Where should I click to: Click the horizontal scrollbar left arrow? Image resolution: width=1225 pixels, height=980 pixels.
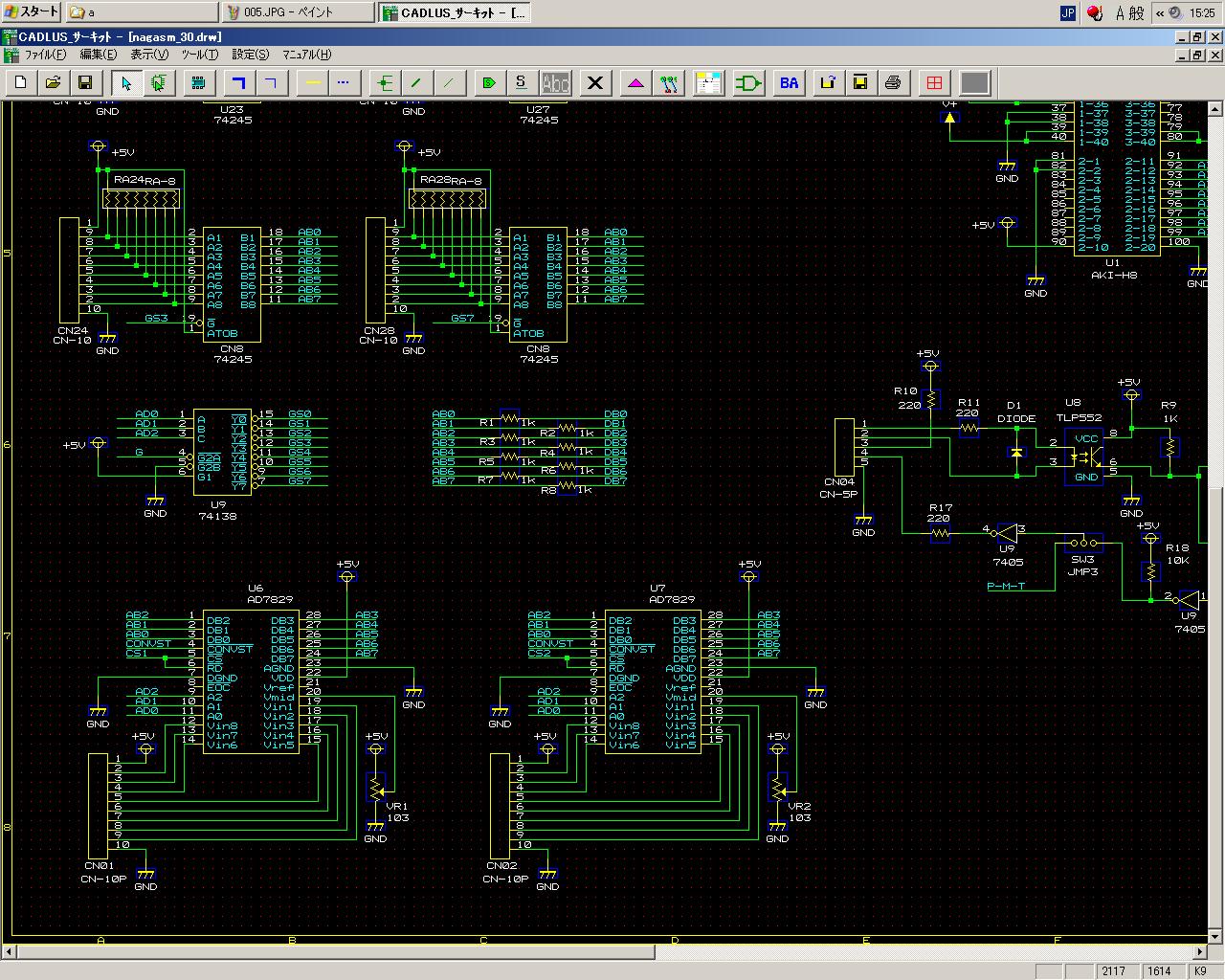pyautogui.click(x=10, y=951)
